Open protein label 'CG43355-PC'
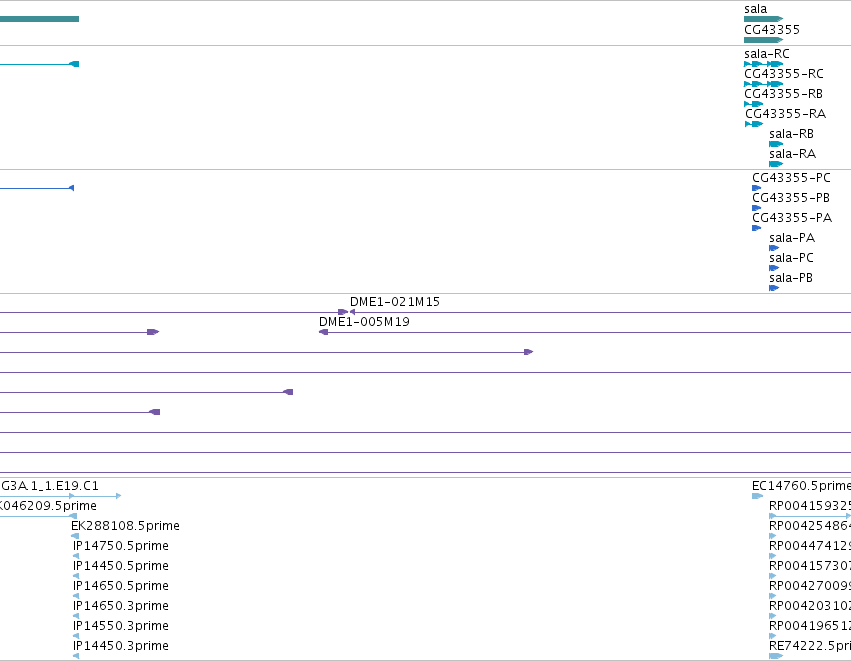Screen dimensions: 851x661 pyautogui.click(x=791, y=178)
